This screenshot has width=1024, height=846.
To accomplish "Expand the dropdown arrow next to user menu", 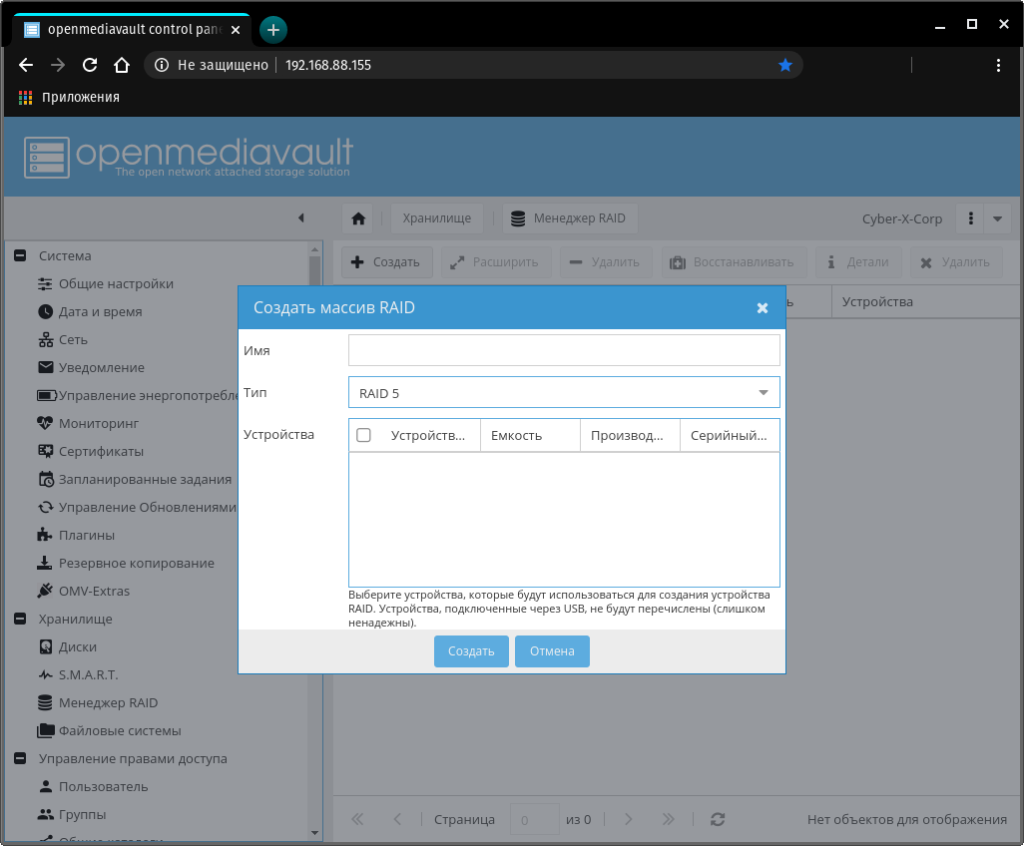I will click(x=997, y=219).
